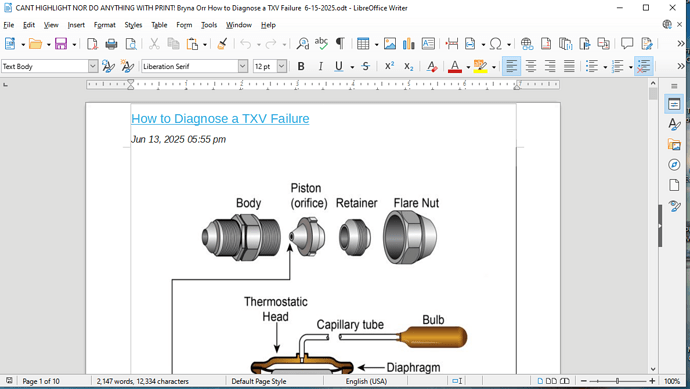This screenshot has width=690, height=389.
Task: Open the View menu
Action: [51, 25]
